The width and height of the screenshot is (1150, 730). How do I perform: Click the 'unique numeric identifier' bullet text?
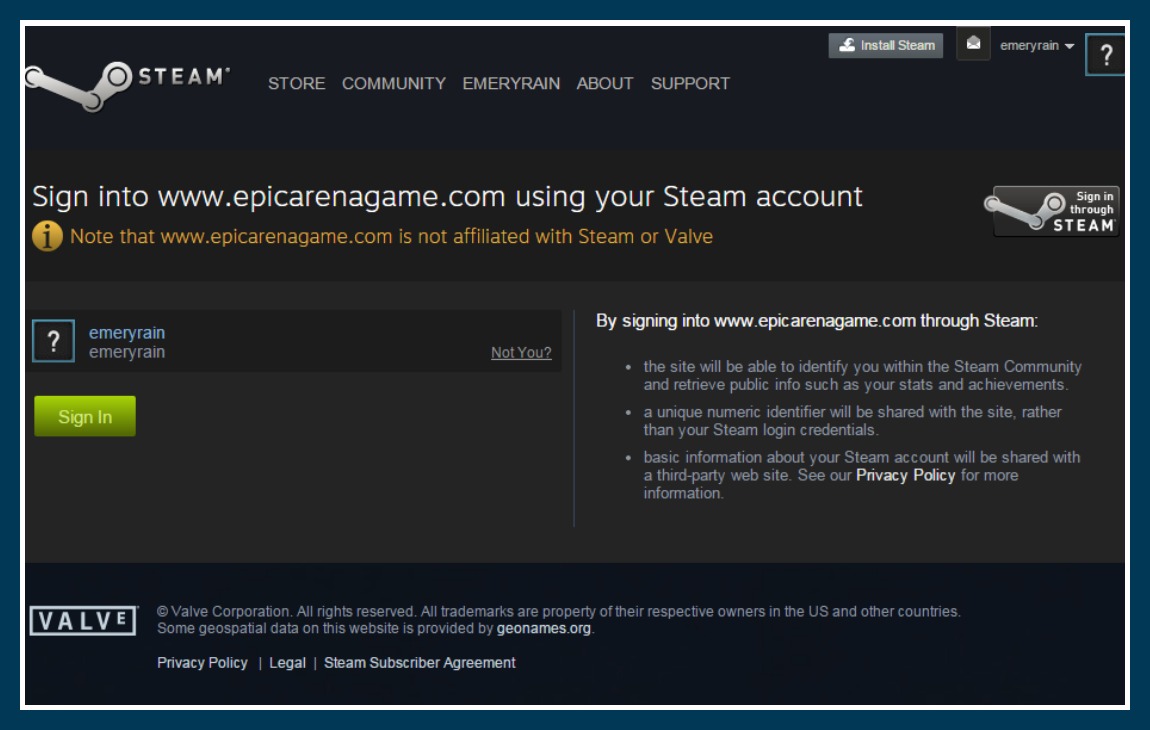pyautogui.click(x=852, y=421)
